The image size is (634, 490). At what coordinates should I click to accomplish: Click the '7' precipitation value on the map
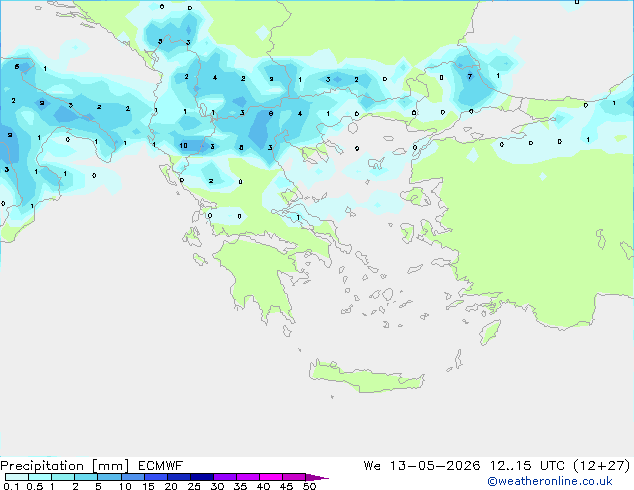pos(469,76)
